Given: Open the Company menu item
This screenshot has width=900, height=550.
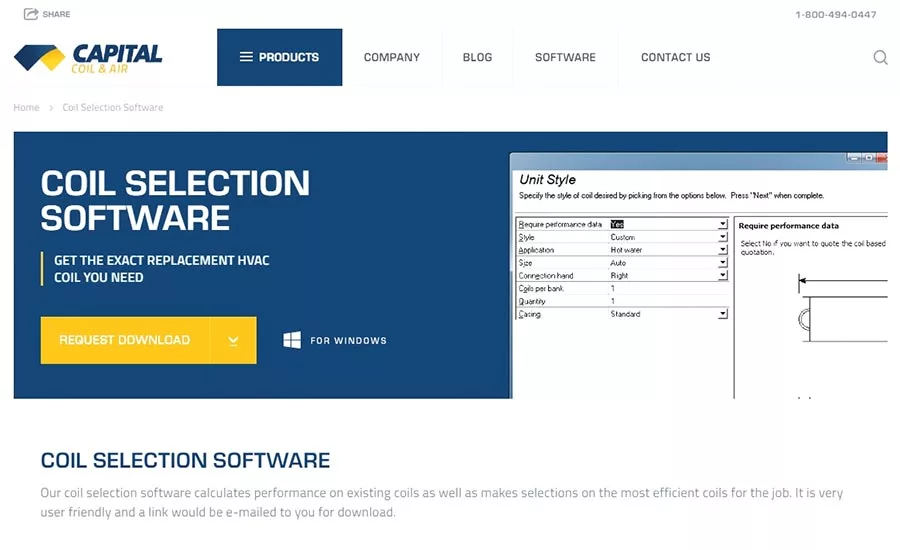Looking at the screenshot, I should click(391, 57).
